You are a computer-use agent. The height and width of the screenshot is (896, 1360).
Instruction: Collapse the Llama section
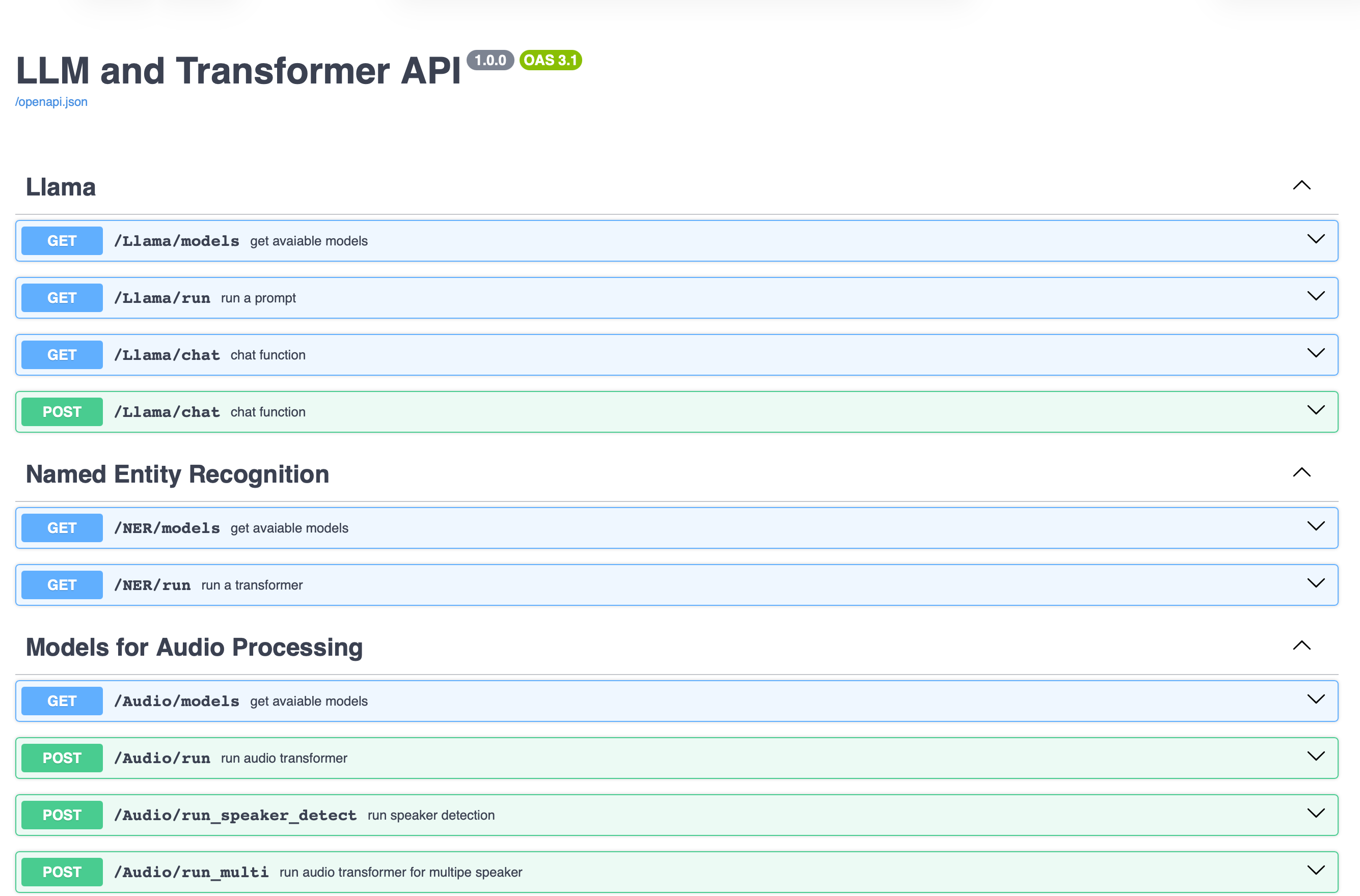tap(1302, 185)
